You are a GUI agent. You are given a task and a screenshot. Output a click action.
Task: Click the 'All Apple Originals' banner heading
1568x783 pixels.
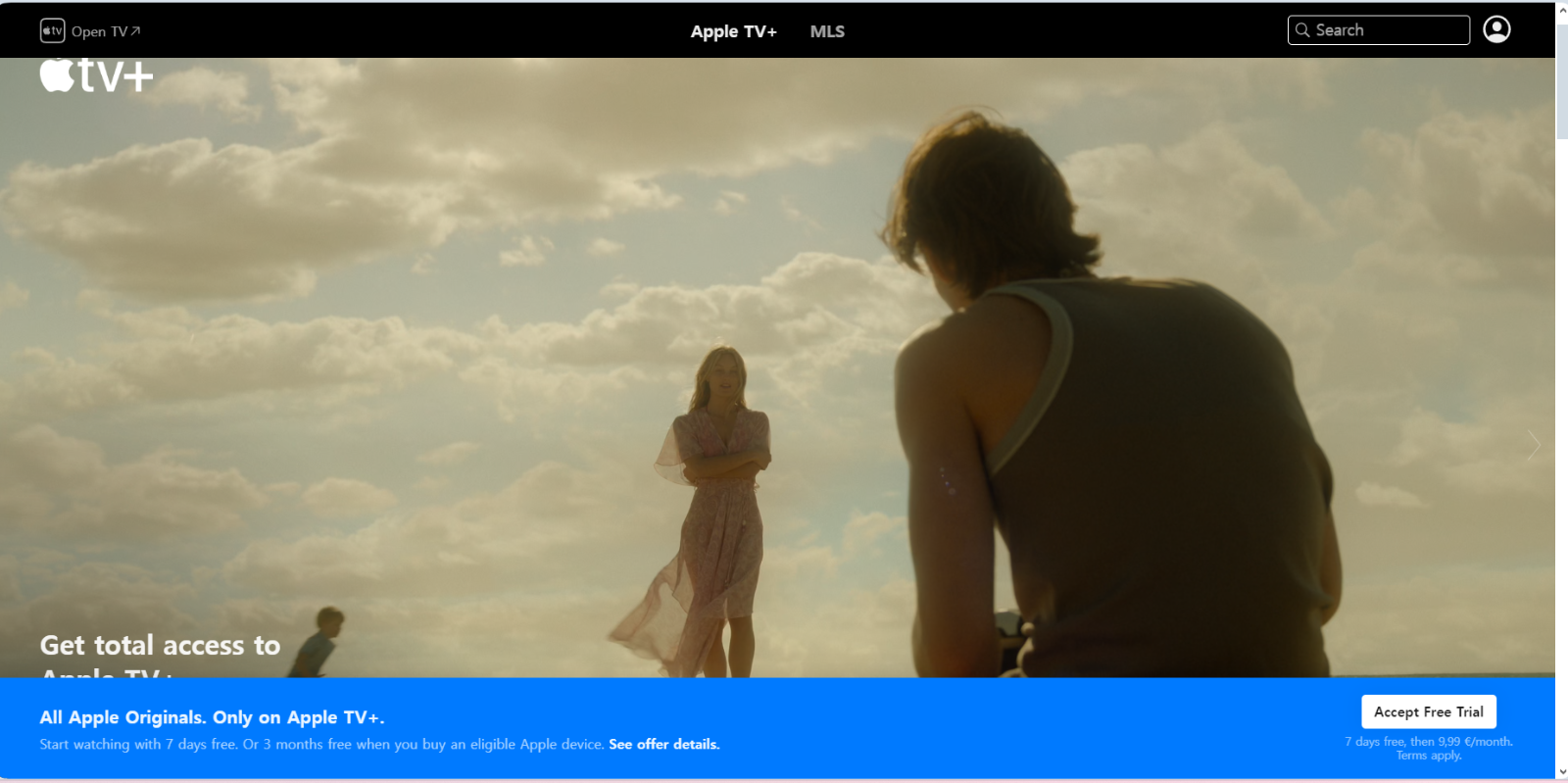pyautogui.click(x=212, y=717)
